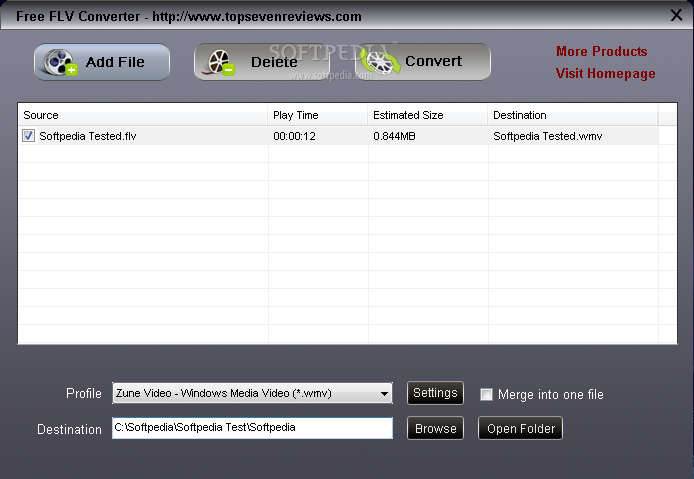Click the Delete film reel icon
Screen dimensions: 694x479
220,62
